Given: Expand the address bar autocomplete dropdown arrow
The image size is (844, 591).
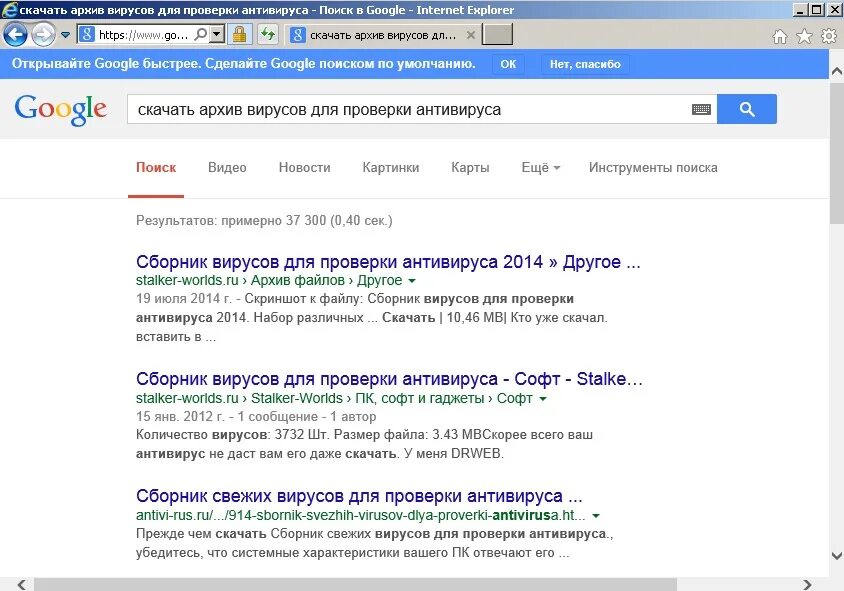Looking at the screenshot, I should [216, 35].
